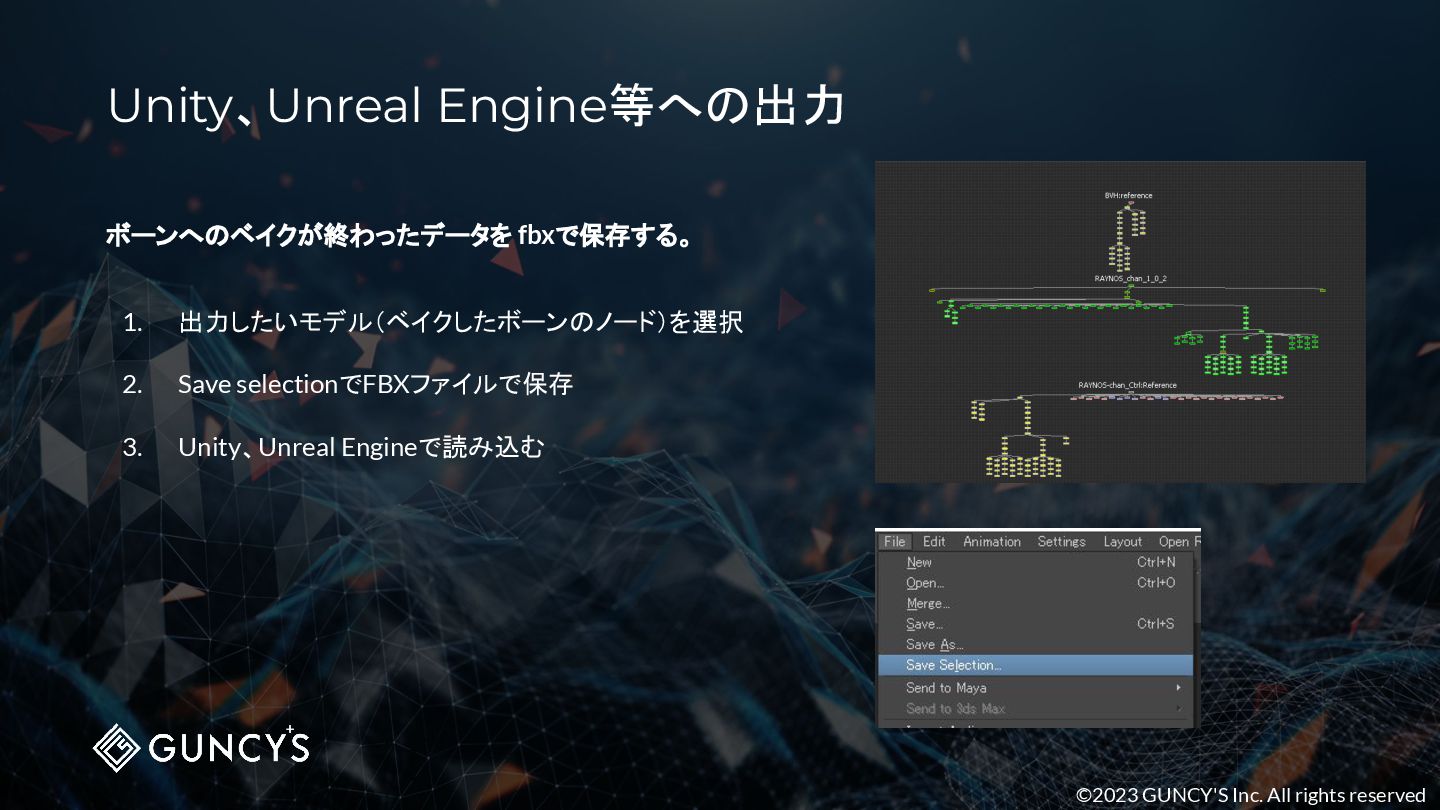Screen dimensions: 1440x810
Task: Choose New in the File menu
Action: pos(1035,562)
